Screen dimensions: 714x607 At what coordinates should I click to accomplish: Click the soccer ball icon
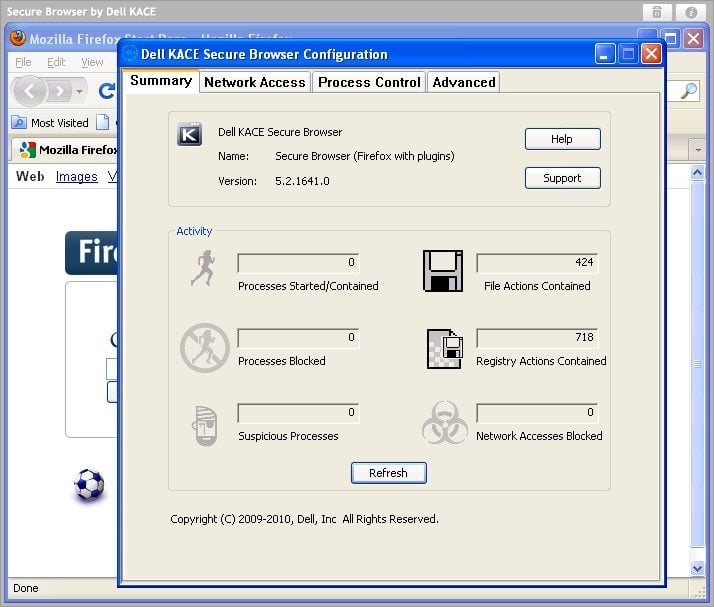(89, 485)
